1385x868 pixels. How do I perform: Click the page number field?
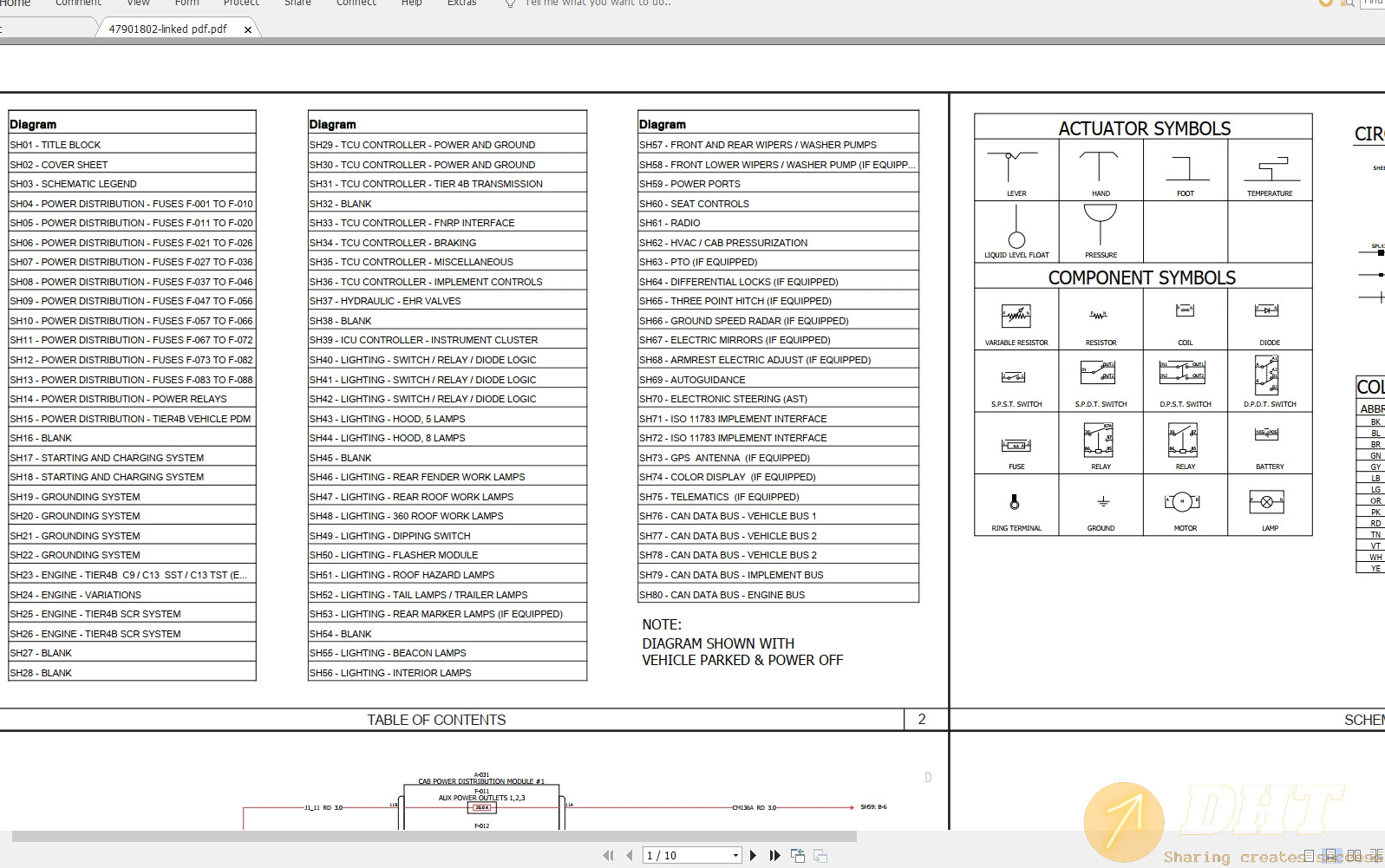[x=686, y=856]
